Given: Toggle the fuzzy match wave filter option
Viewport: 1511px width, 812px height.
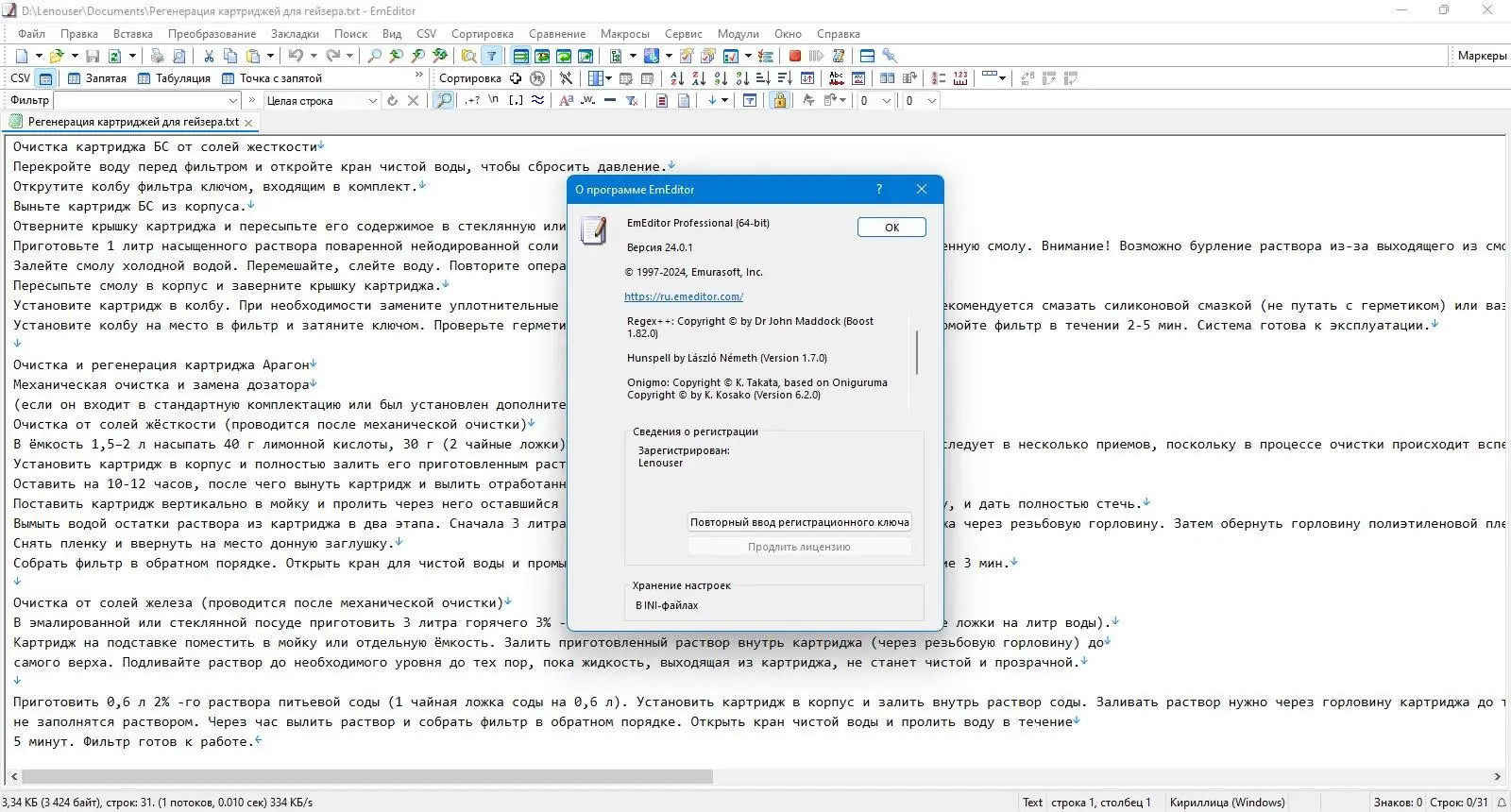Looking at the screenshot, I should (537, 100).
